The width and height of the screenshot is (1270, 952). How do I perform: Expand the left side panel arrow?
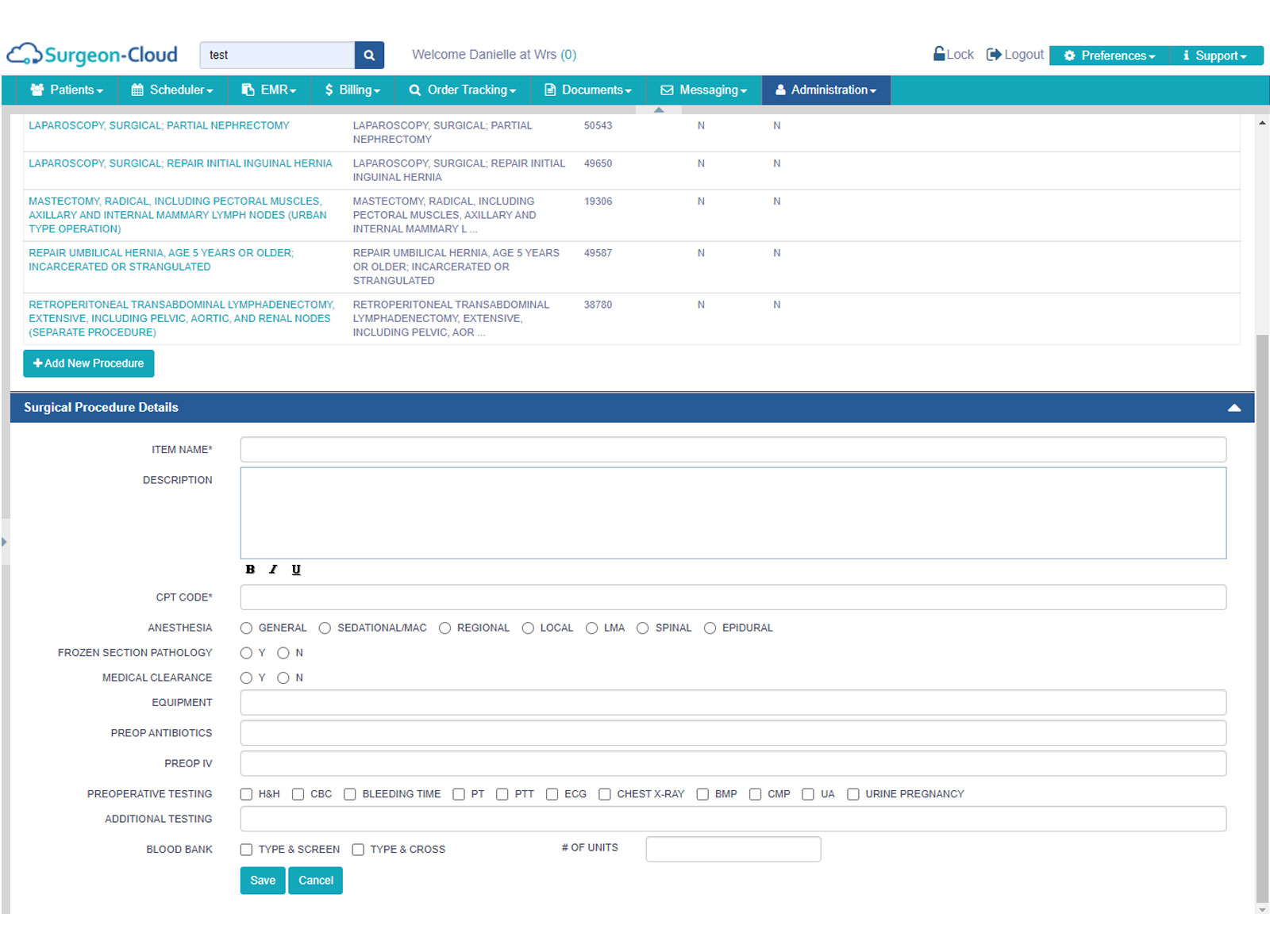4,542
